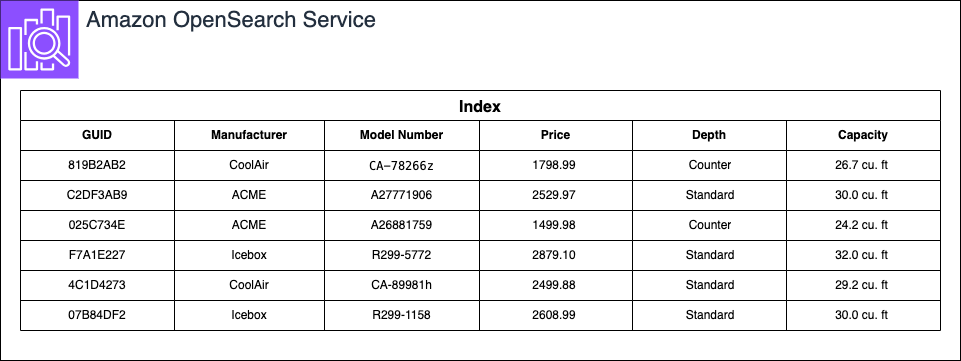Click model number A27771906 cell
Viewport: 961px width, 361px height.
coord(401,196)
